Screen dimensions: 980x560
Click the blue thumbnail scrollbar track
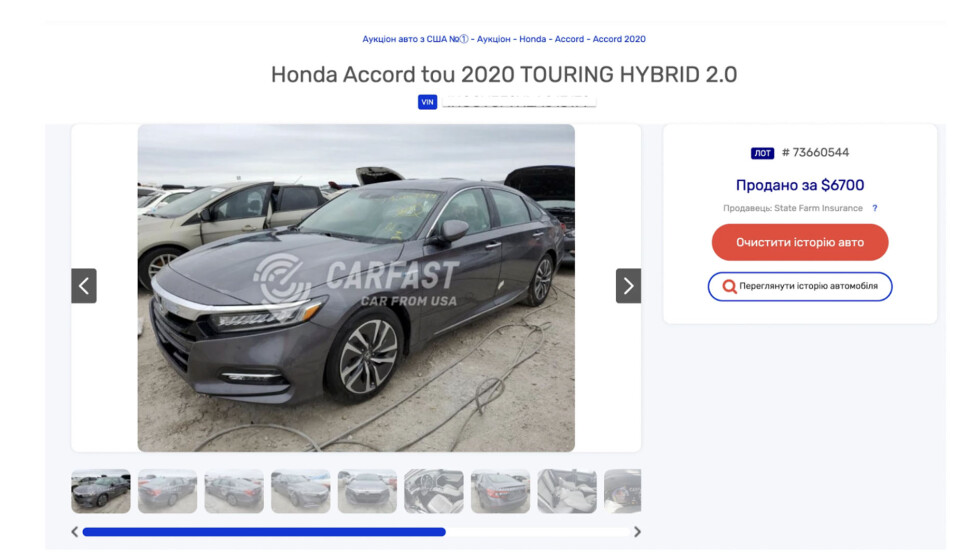[x=264, y=532]
